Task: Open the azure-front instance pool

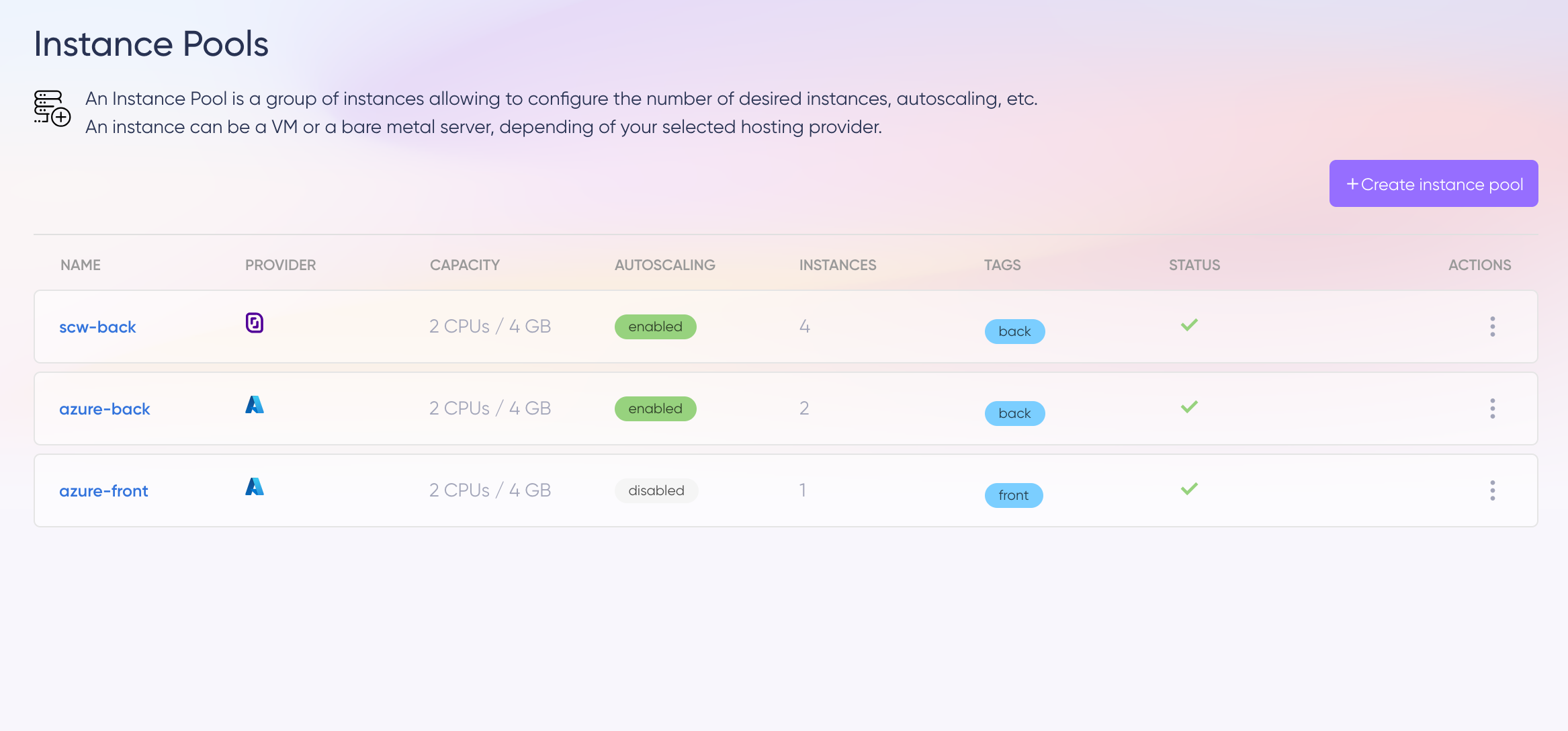Action: coord(103,491)
